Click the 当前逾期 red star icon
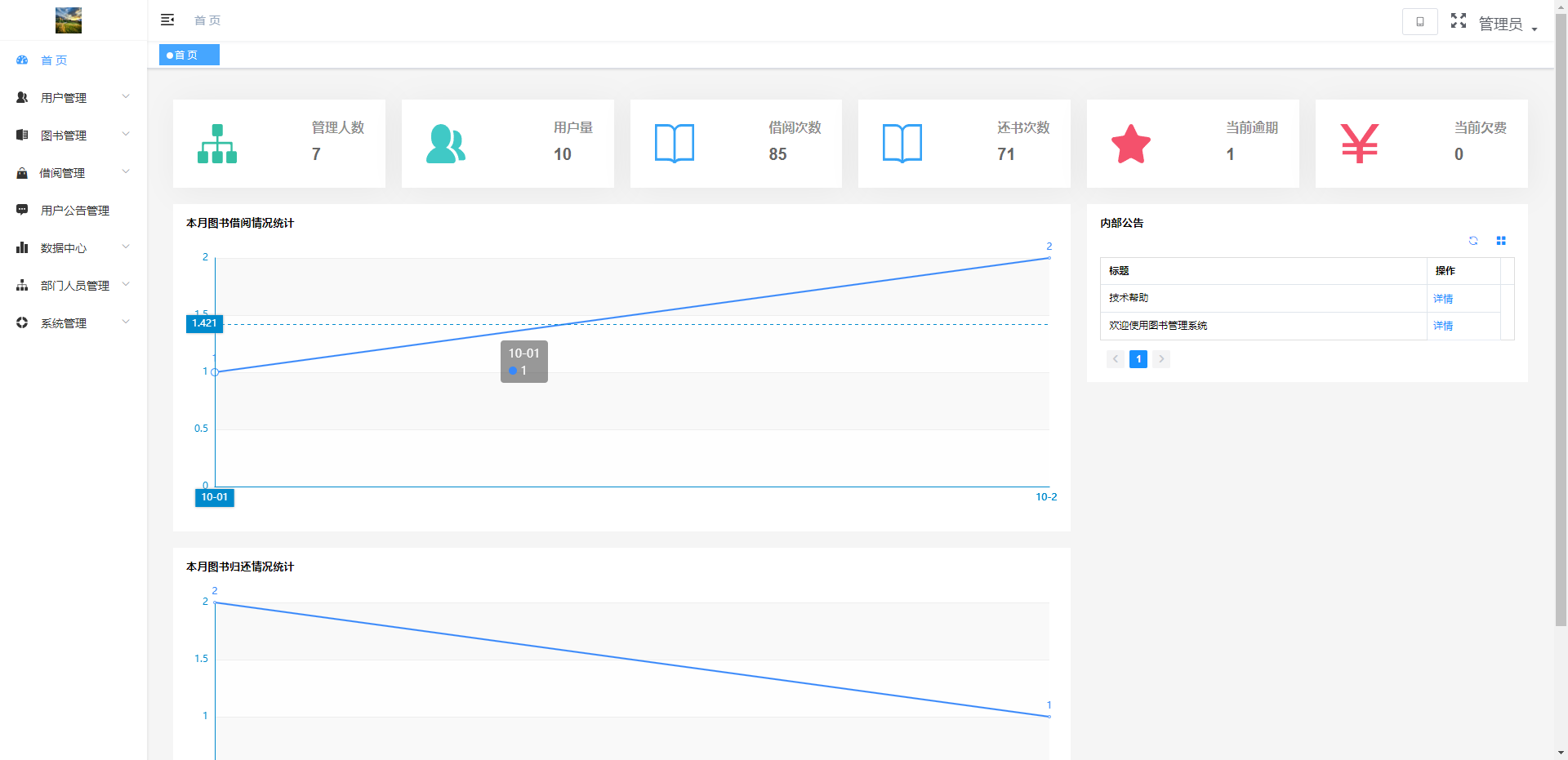The width and height of the screenshot is (1568, 760). (1130, 144)
